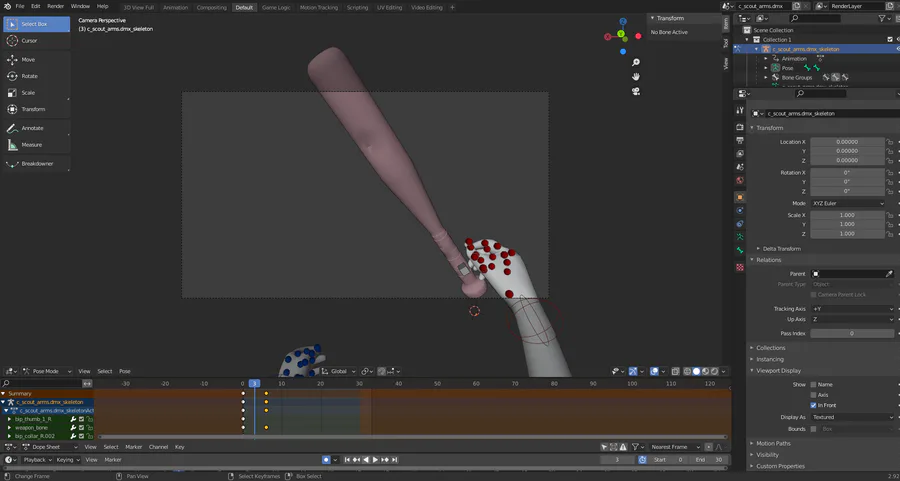Image resolution: width=900 pixels, height=481 pixels.
Task: Expand the bip_thumb_1_R channel
Action: (x=9, y=420)
